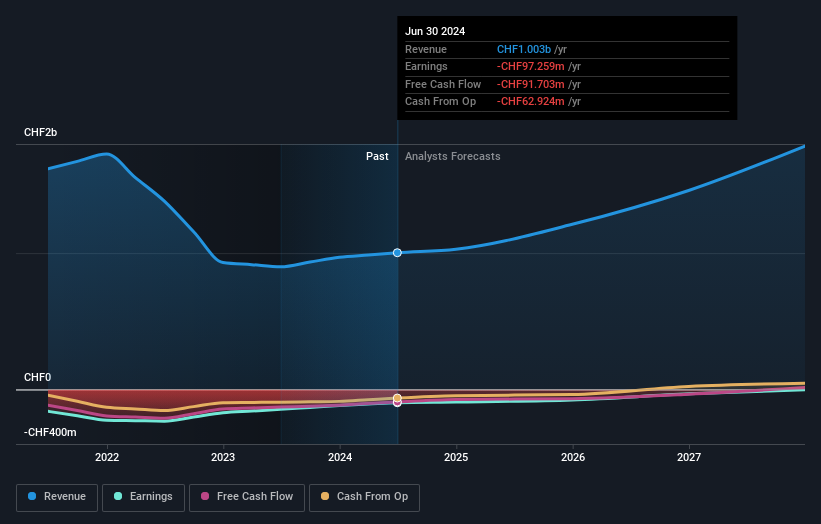Click the 2023 x-axis label
The width and height of the screenshot is (821, 524).
[223, 458]
